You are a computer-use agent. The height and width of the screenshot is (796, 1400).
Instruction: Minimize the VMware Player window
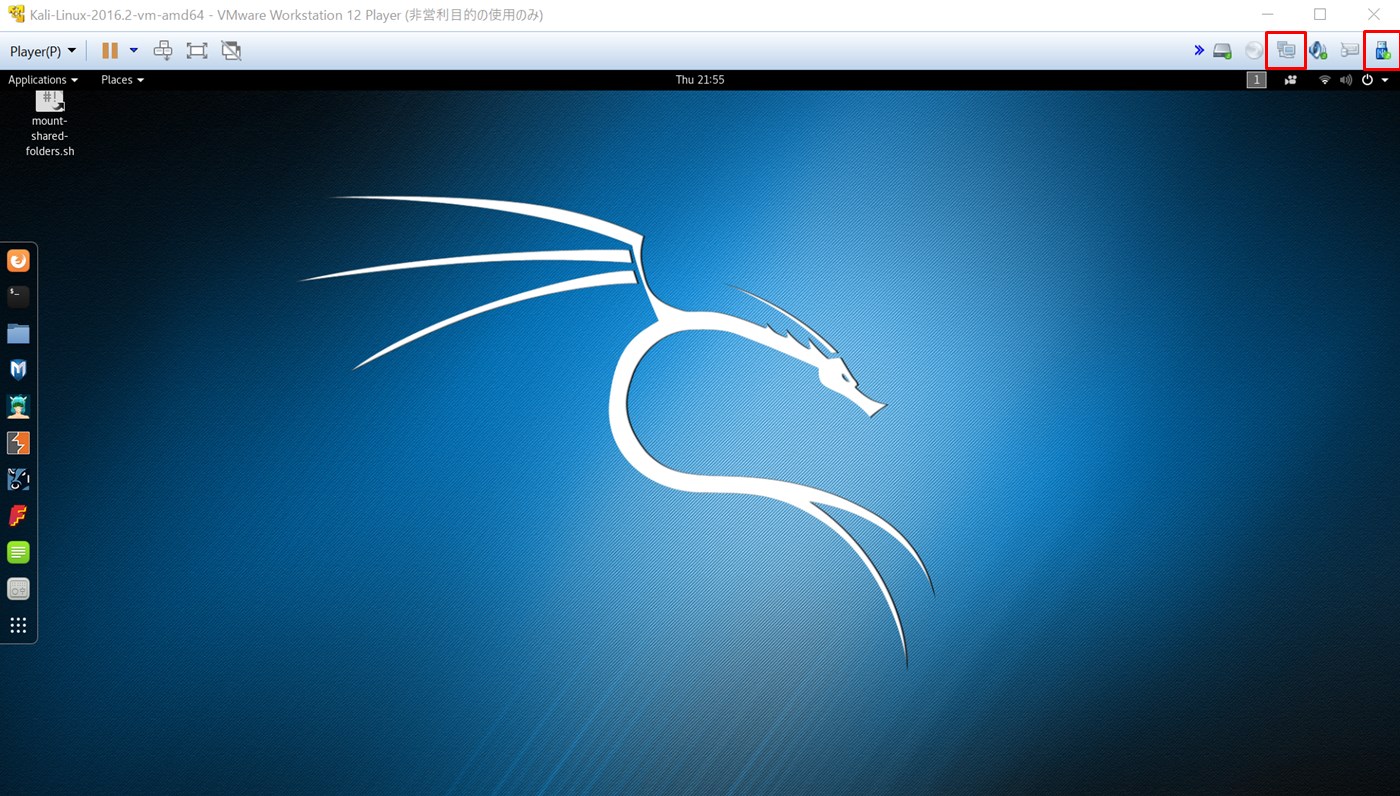pos(1268,15)
